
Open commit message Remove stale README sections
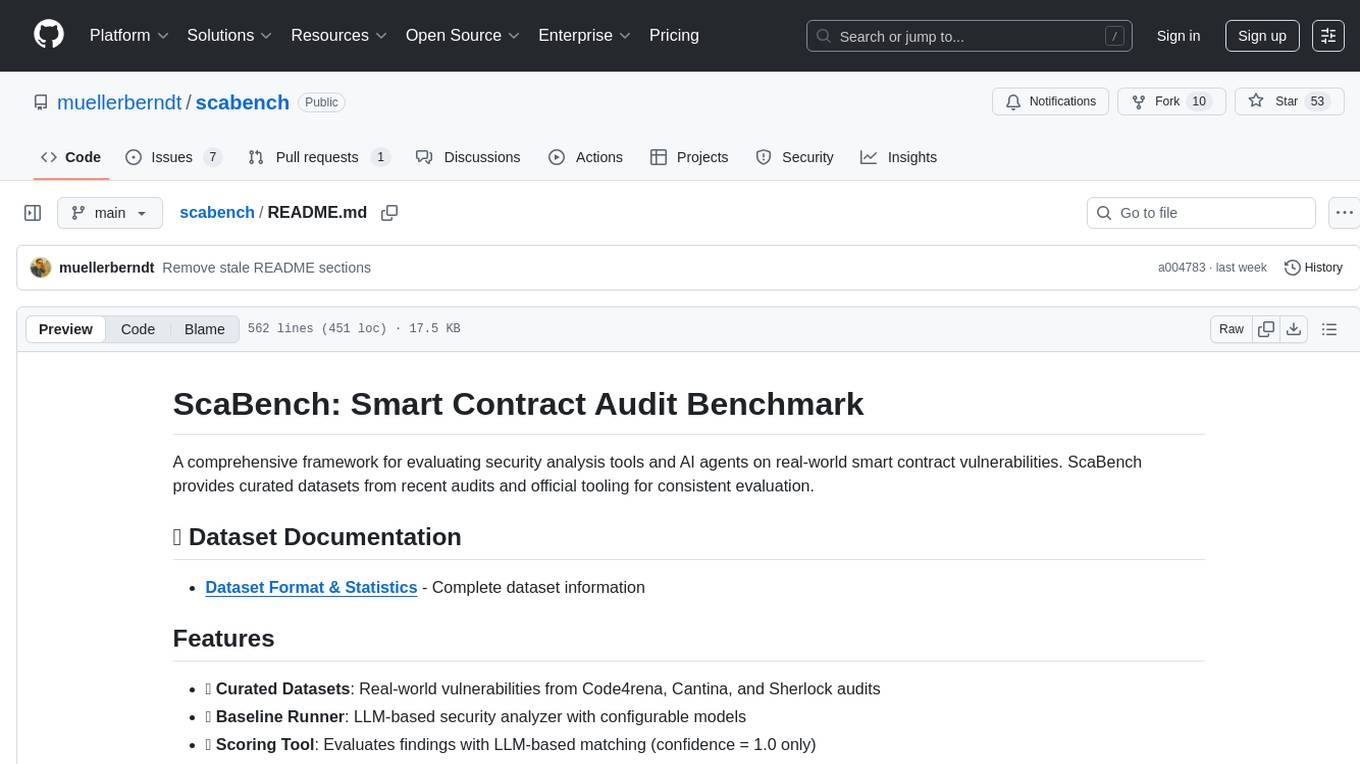pos(266,268)
